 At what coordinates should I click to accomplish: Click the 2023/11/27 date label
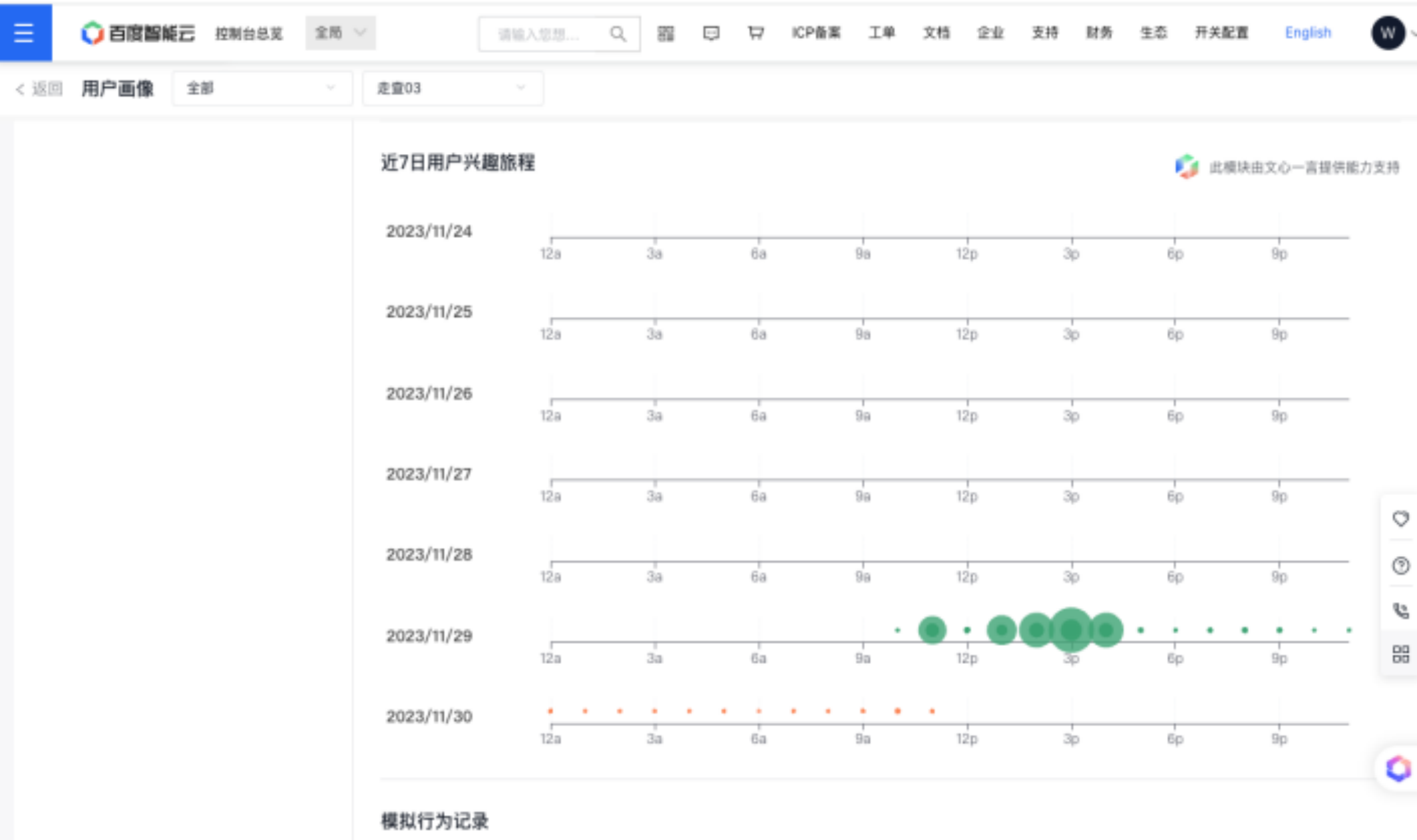(429, 474)
